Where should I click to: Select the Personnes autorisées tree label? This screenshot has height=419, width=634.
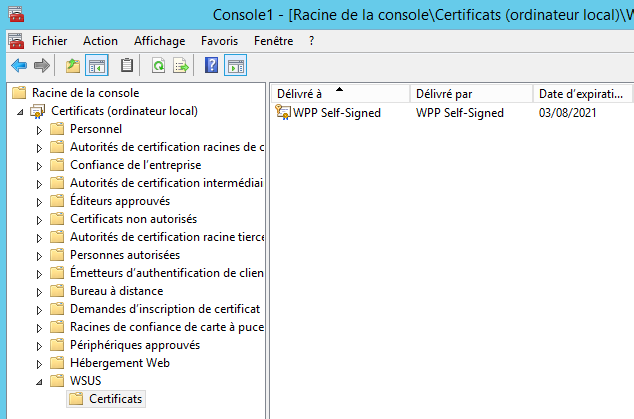click(x=125, y=255)
